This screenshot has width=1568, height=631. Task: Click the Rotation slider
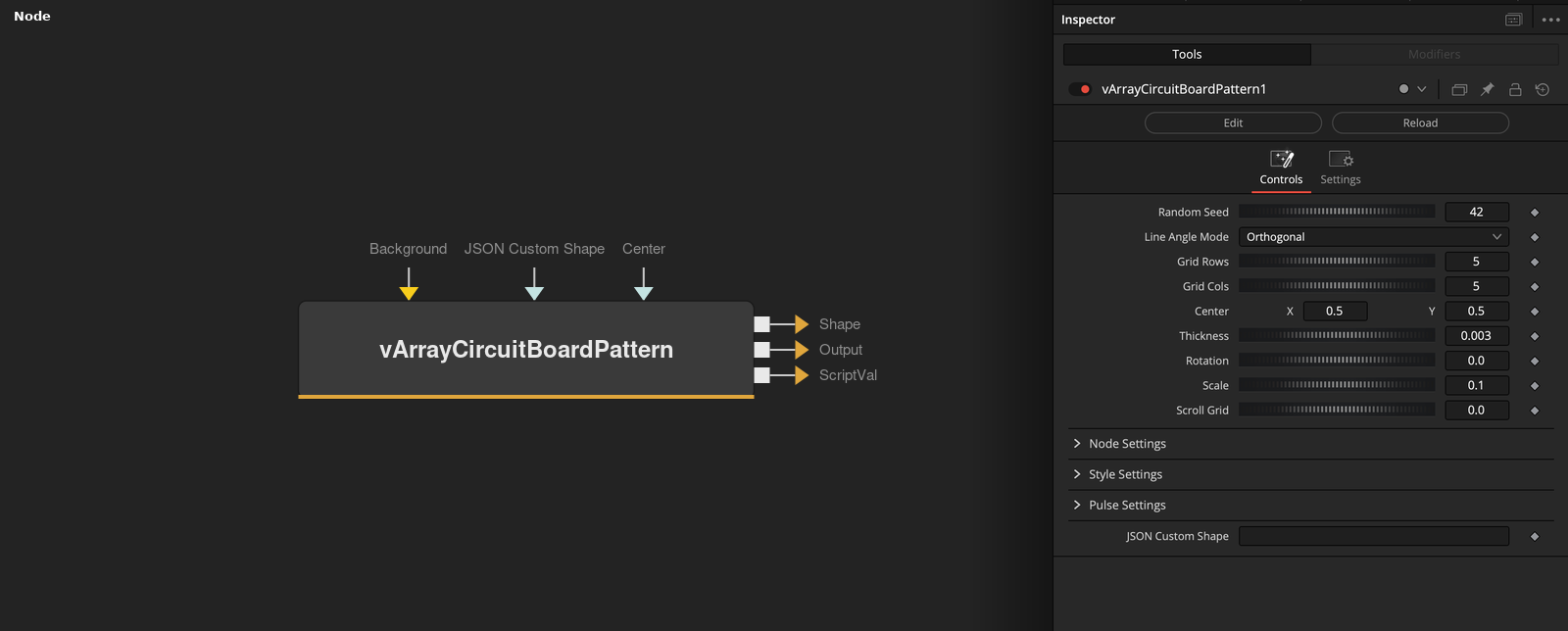[x=1337, y=361]
